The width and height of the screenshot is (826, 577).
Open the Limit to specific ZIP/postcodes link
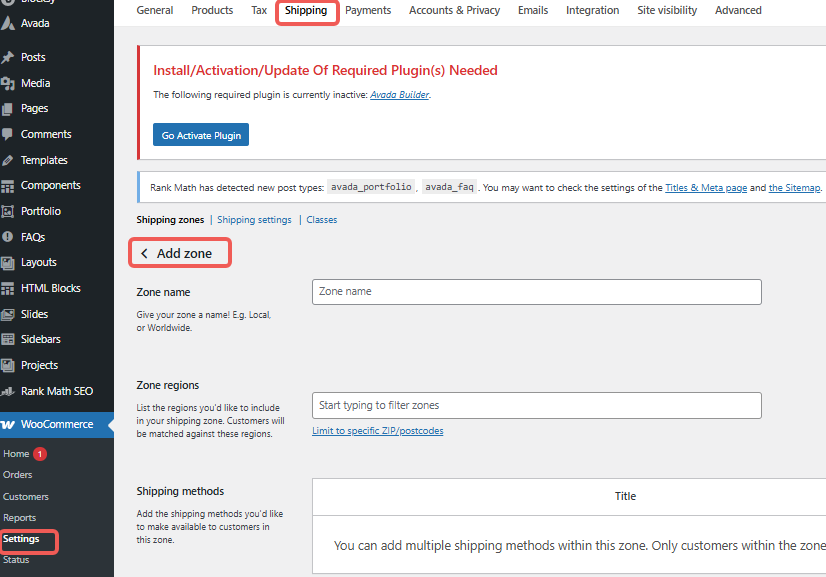[377, 430]
